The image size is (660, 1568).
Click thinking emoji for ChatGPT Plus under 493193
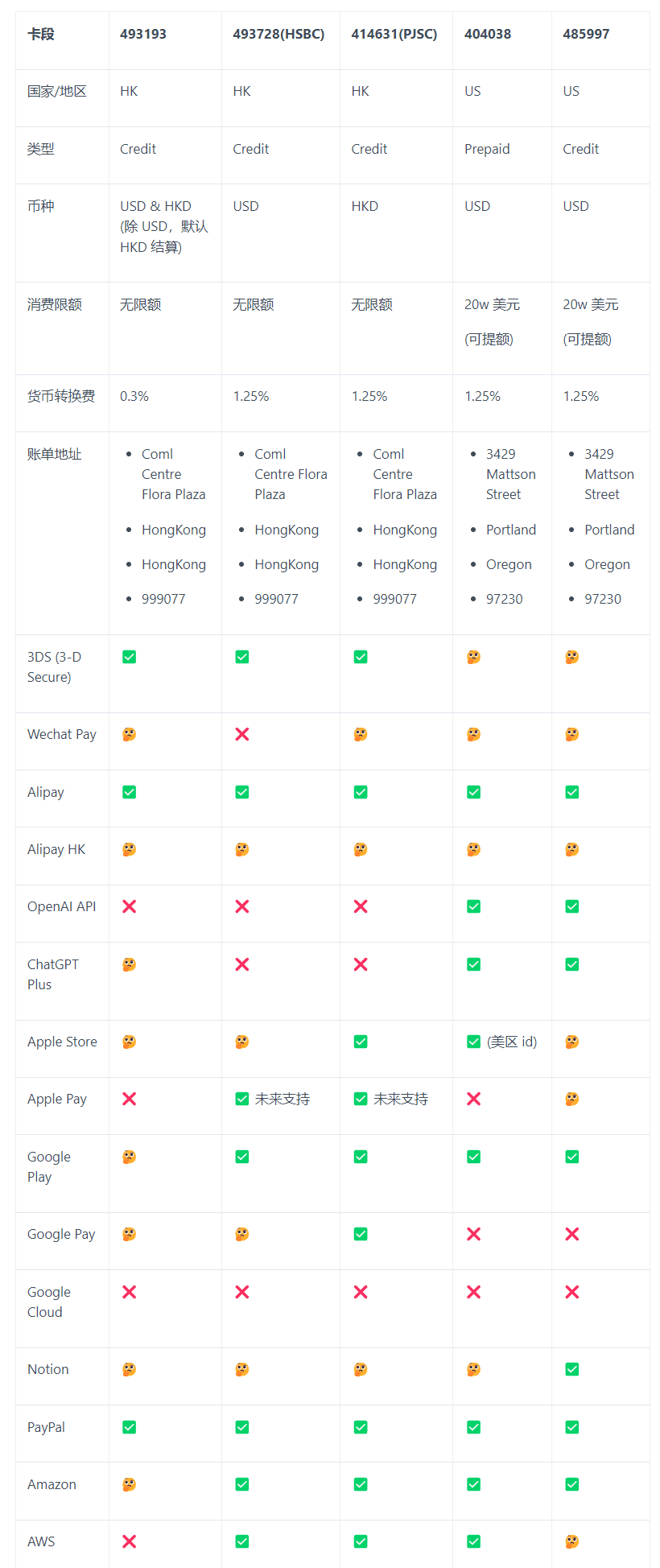click(x=129, y=964)
